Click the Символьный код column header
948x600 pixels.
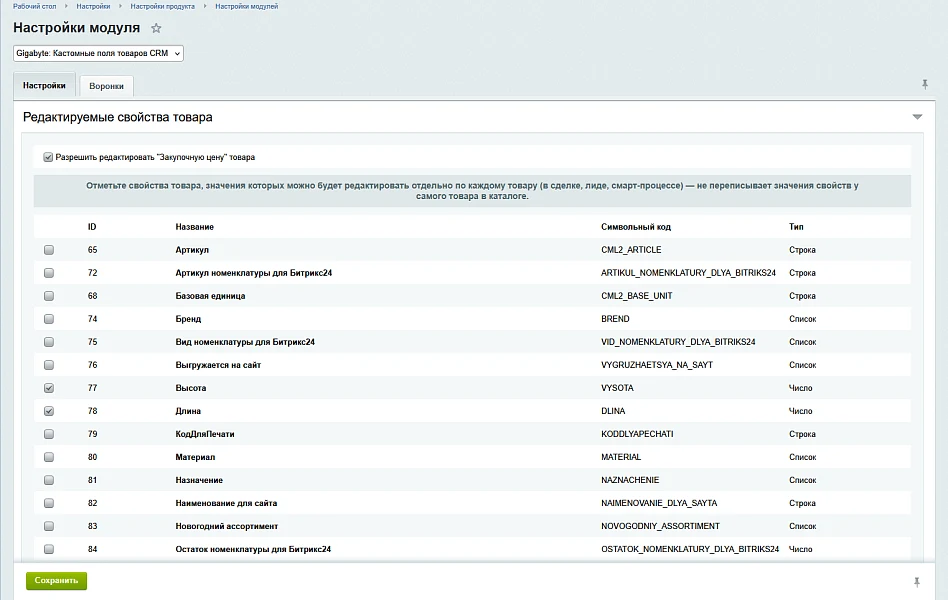pos(636,227)
